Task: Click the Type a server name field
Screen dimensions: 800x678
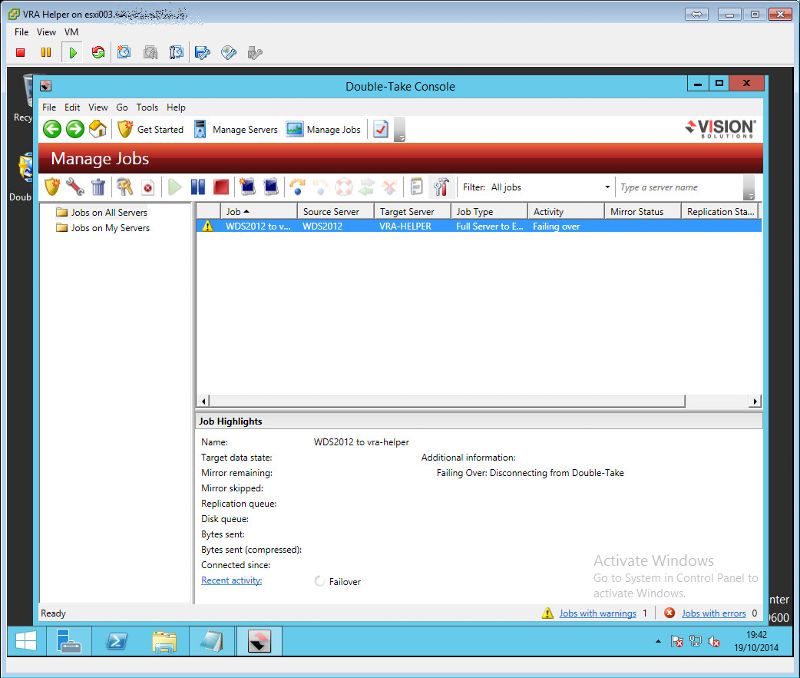Action: tap(680, 187)
